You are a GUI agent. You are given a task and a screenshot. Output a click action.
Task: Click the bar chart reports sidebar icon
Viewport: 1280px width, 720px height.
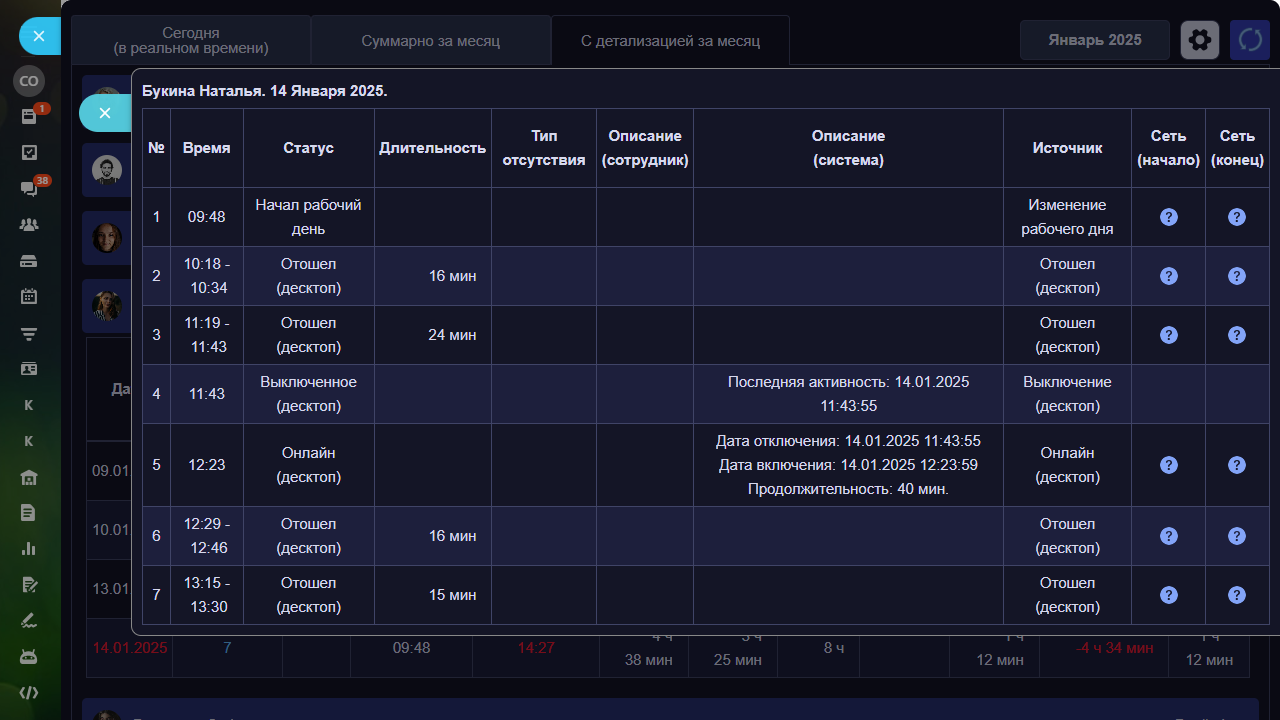tap(29, 548)
